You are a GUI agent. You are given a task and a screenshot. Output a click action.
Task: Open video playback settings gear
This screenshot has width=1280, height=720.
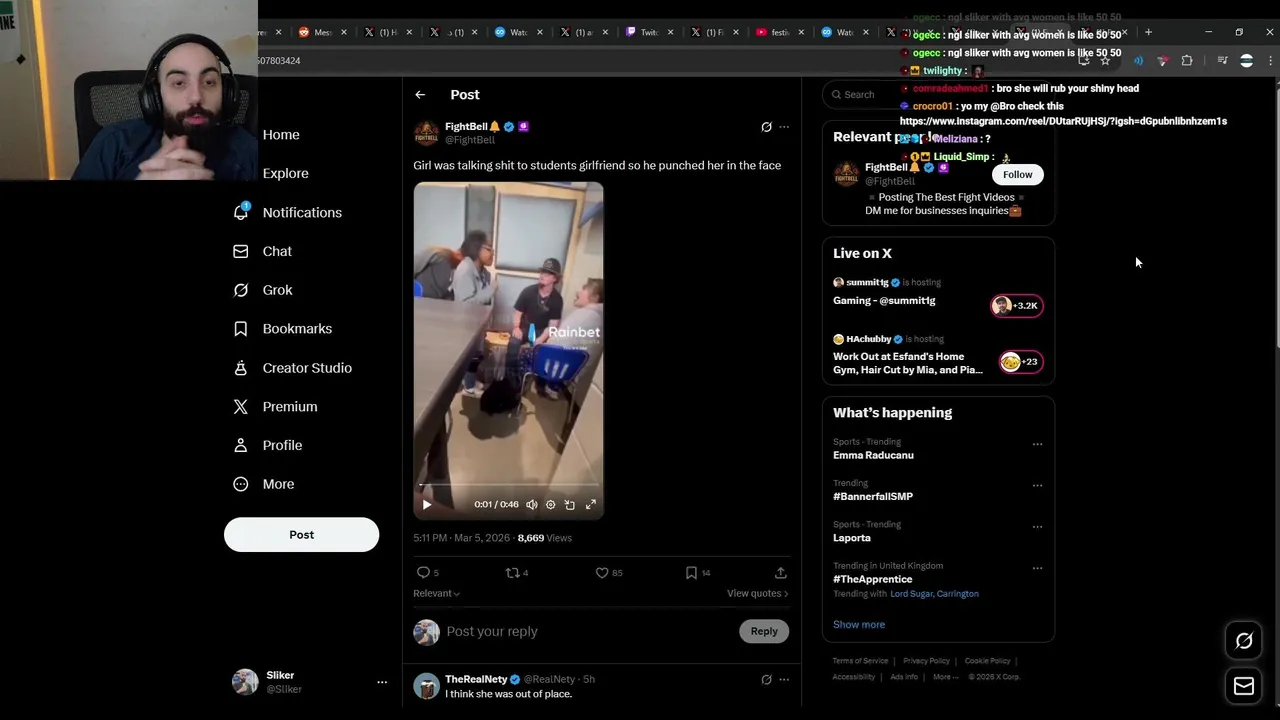[551, 505]
